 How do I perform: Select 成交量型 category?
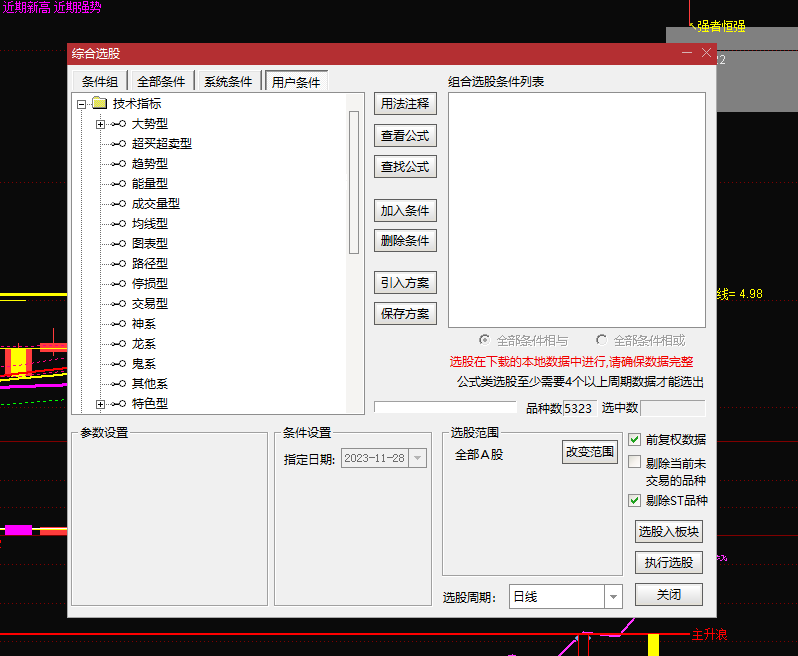point(156,204)
